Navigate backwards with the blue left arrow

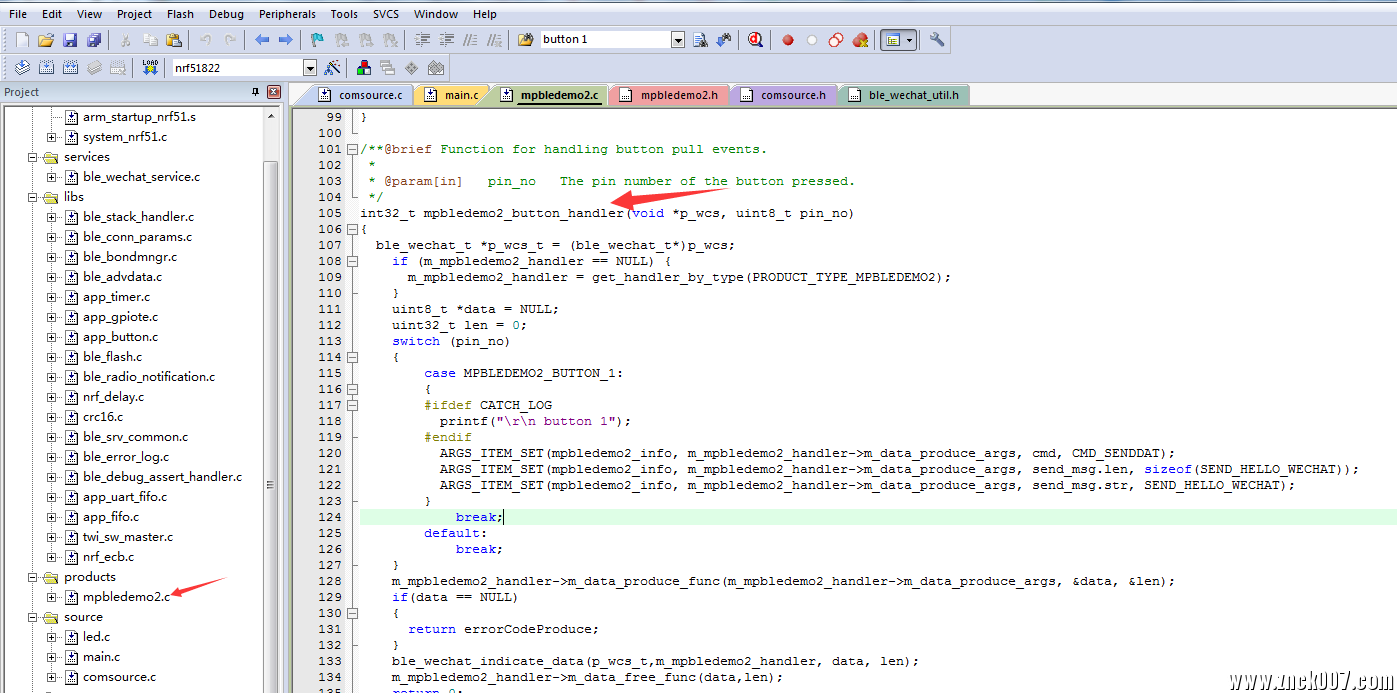point(262,40)
